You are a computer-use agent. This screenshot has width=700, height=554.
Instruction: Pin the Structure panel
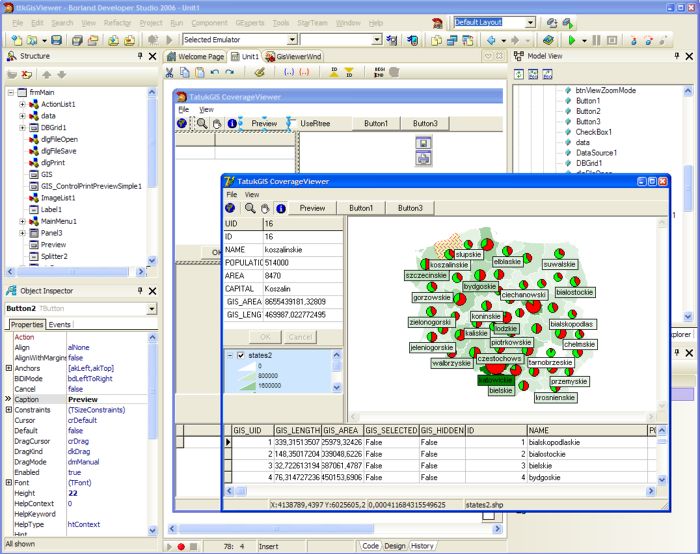tap(140, 56)
